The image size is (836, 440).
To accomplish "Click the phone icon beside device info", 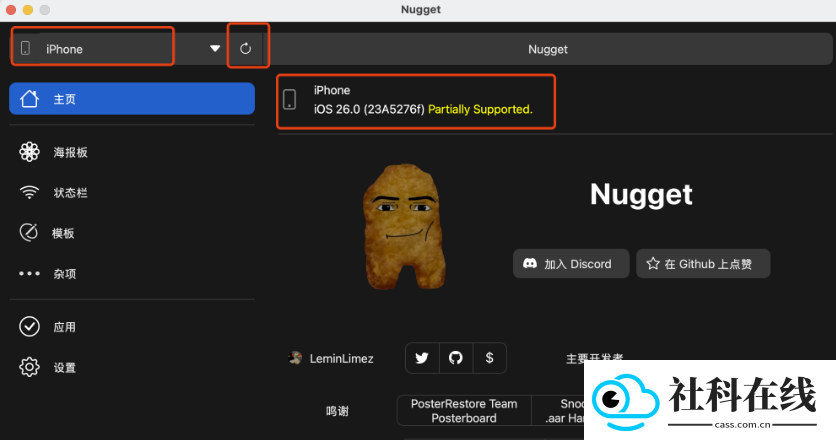I will (x=290, y=100).
